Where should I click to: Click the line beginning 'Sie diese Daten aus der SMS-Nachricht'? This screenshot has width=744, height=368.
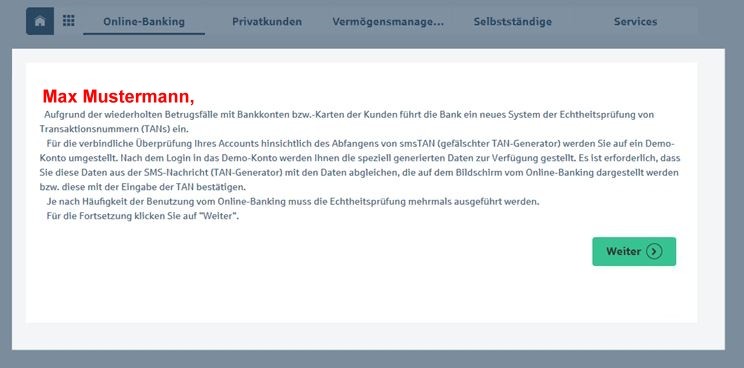pos(359,173)
